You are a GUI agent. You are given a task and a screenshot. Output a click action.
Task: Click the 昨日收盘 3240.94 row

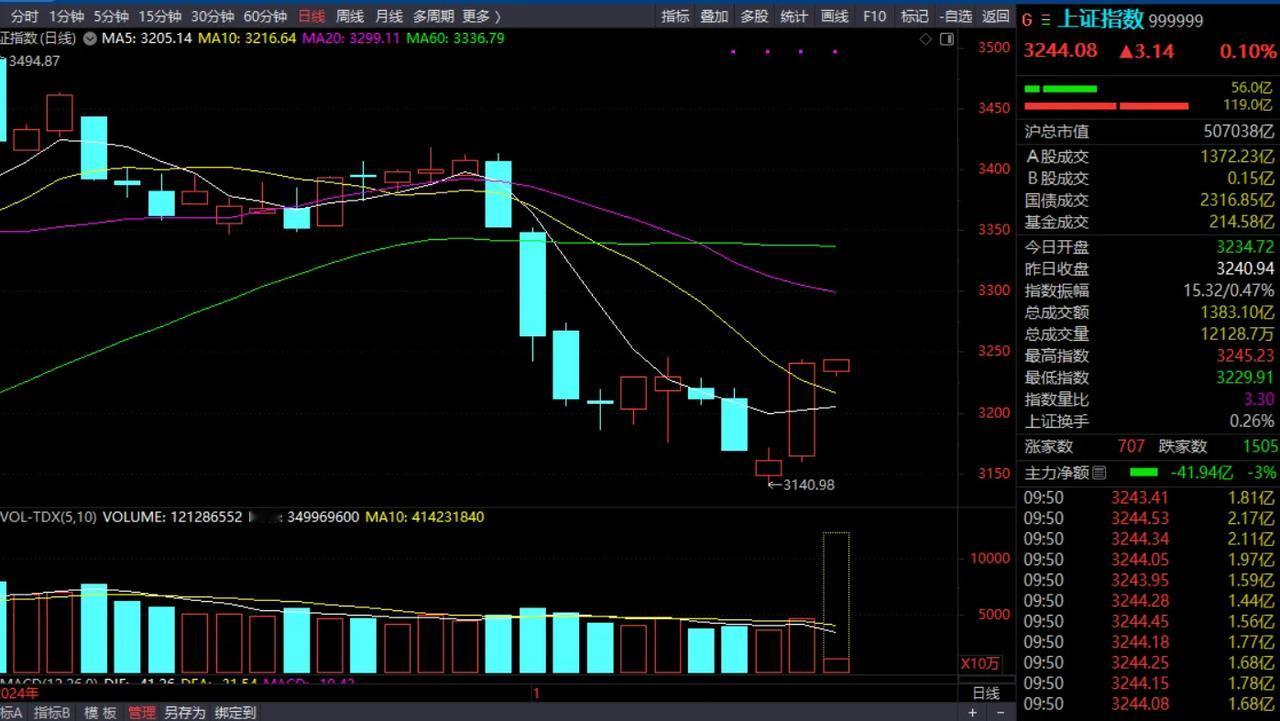(1149, 269)
